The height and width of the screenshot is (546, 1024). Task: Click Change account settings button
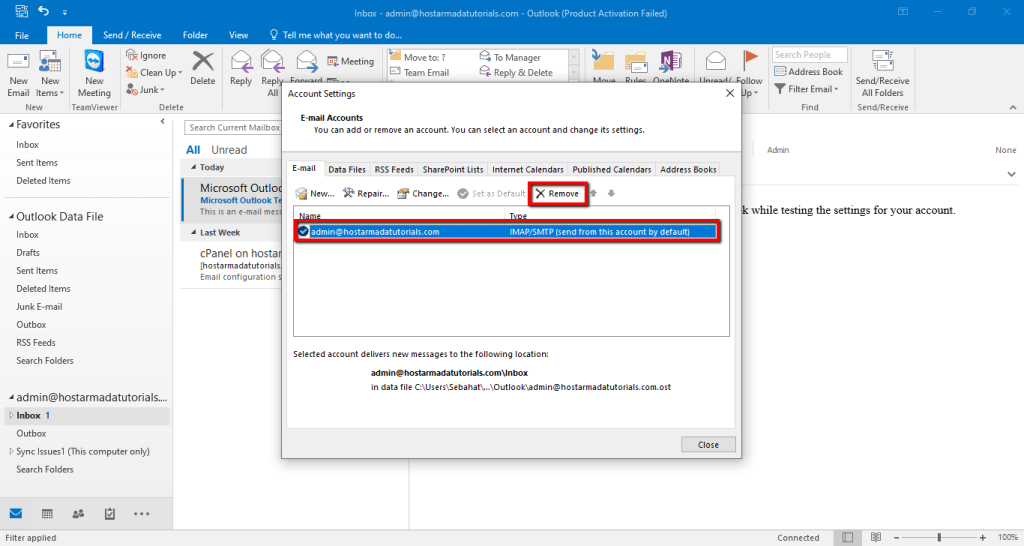423,193
